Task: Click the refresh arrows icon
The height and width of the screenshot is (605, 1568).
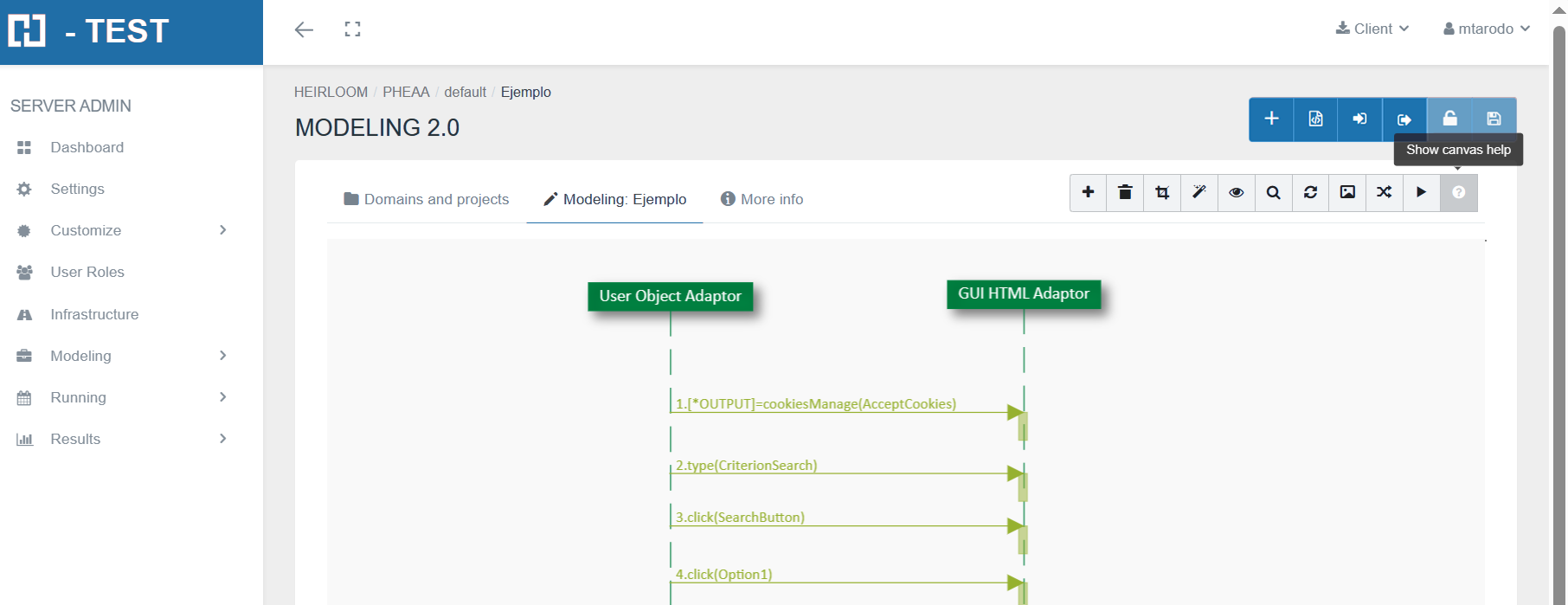Action: point(1310,192)
